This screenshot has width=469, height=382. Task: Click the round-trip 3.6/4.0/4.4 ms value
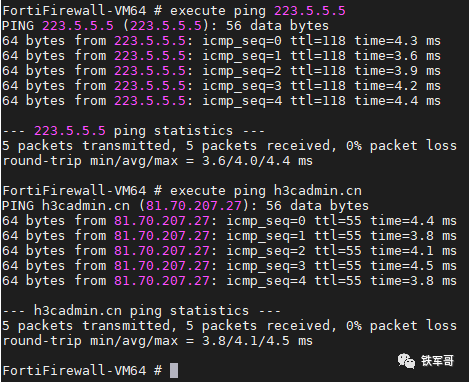click(x=257, y=161)
